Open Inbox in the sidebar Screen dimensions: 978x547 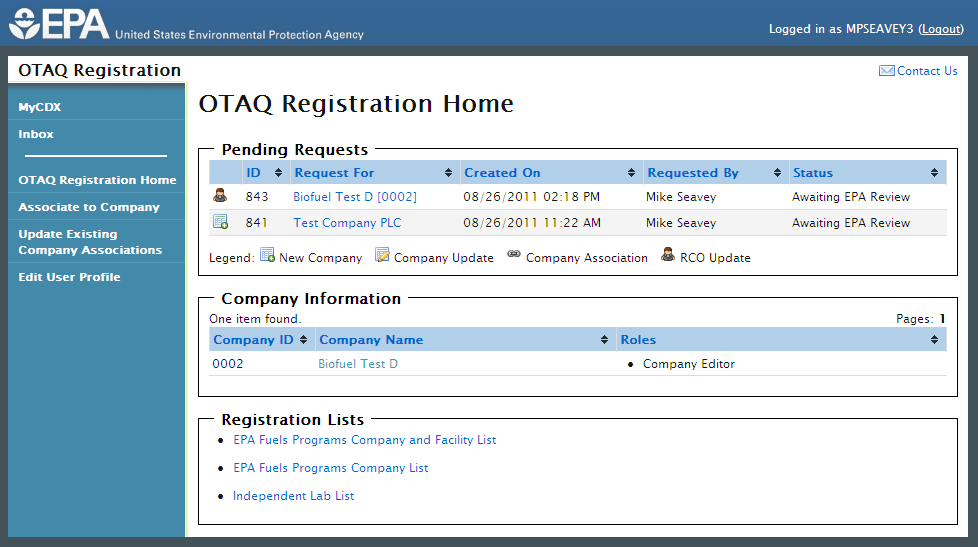pyautogui.click(x=36, y=134)
